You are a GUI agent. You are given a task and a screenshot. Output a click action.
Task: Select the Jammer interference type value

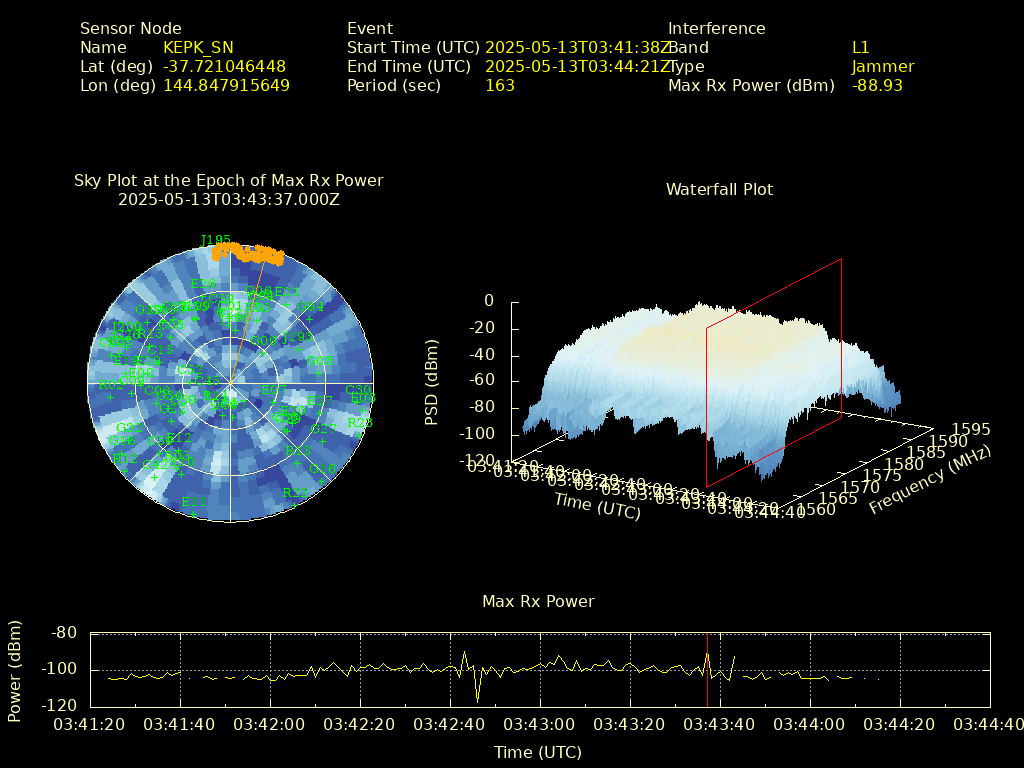point(882,67)
